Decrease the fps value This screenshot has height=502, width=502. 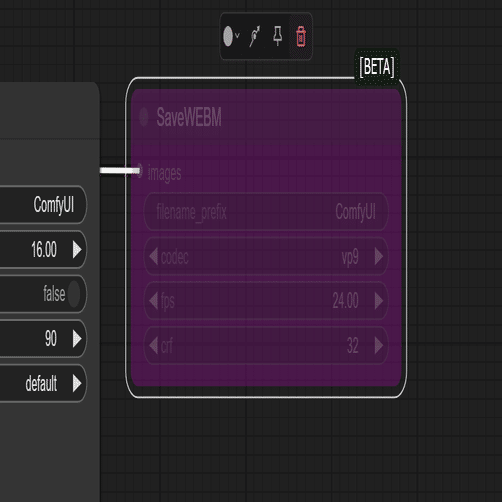pos(153,301)
